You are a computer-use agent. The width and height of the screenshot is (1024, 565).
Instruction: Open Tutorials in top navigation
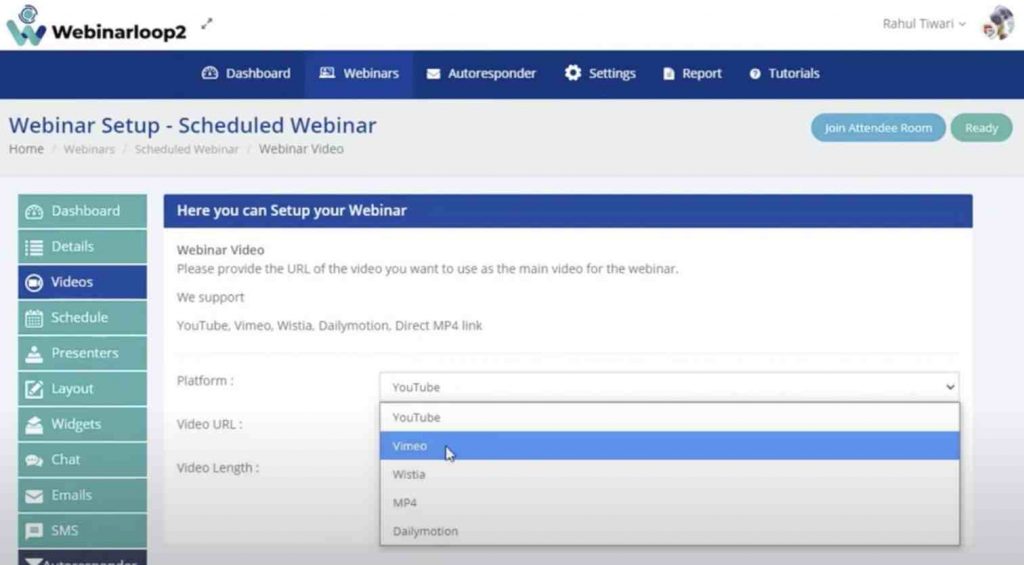coord(784,73)
